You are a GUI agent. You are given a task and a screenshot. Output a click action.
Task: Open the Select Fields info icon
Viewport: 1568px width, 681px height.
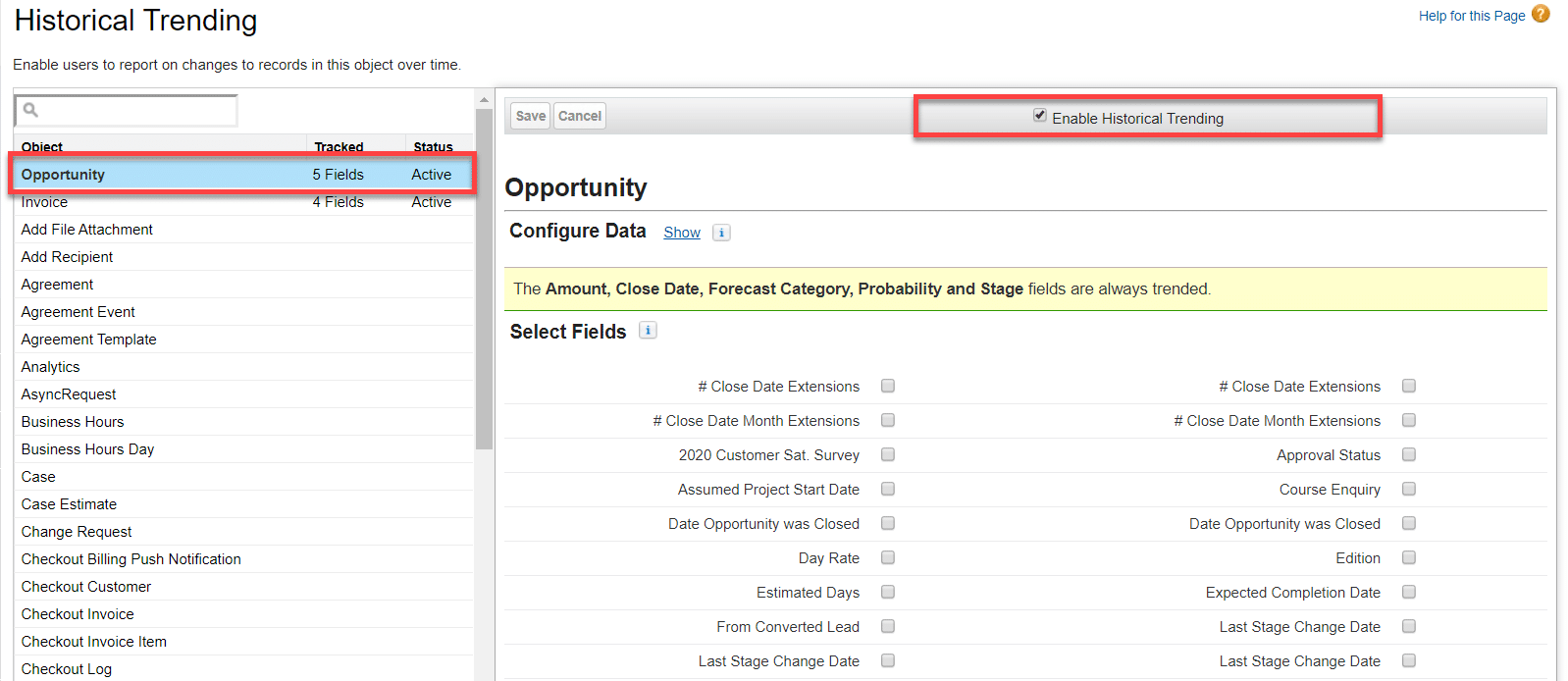click(648, 331)
